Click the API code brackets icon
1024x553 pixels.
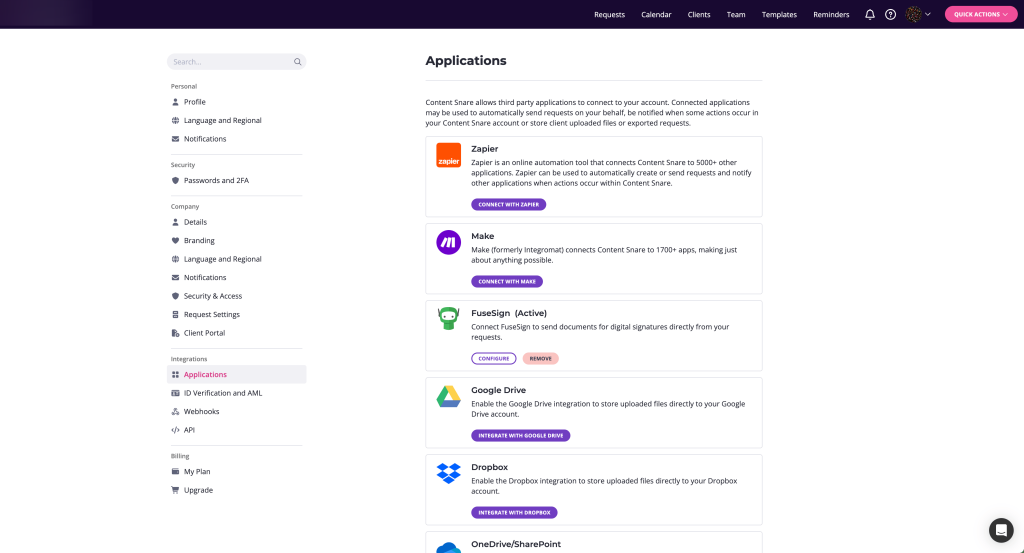(x=175, y=430)
